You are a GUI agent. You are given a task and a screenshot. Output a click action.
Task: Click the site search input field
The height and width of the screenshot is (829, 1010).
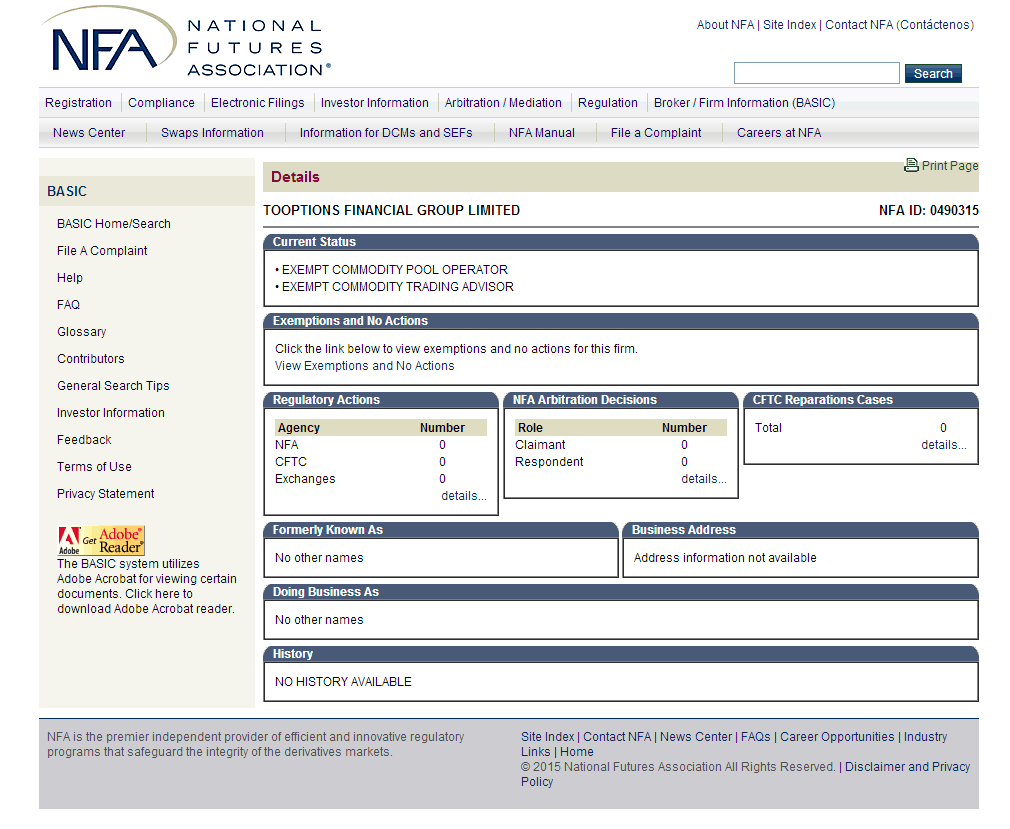point(816,73)
